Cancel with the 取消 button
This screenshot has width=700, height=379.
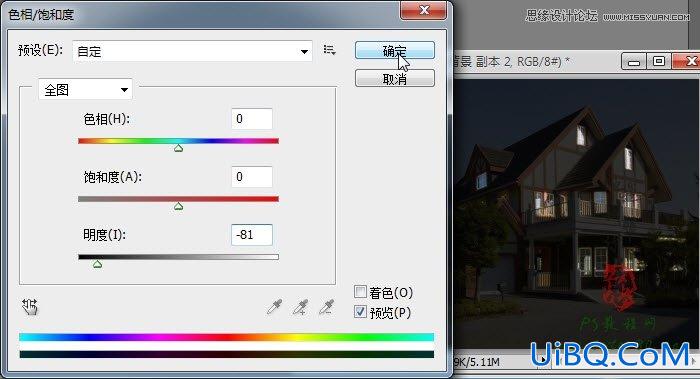point(395,79)
